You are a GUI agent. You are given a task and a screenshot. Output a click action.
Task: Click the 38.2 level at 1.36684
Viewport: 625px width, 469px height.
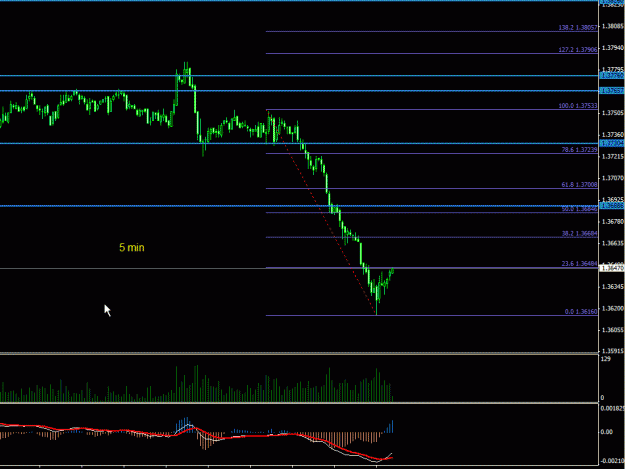pyautogui.click(x=579, y=234)
